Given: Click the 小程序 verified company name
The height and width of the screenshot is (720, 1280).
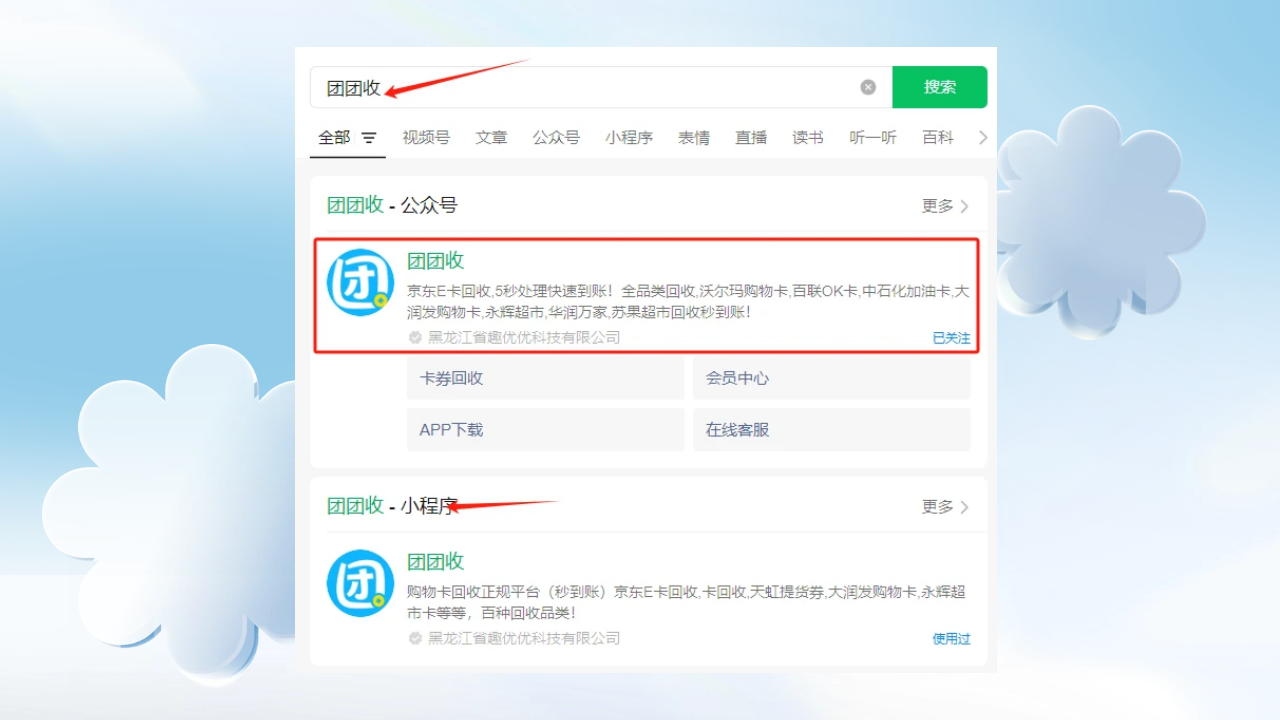Looking at the screenshot, I should click(x=524, y=638).
